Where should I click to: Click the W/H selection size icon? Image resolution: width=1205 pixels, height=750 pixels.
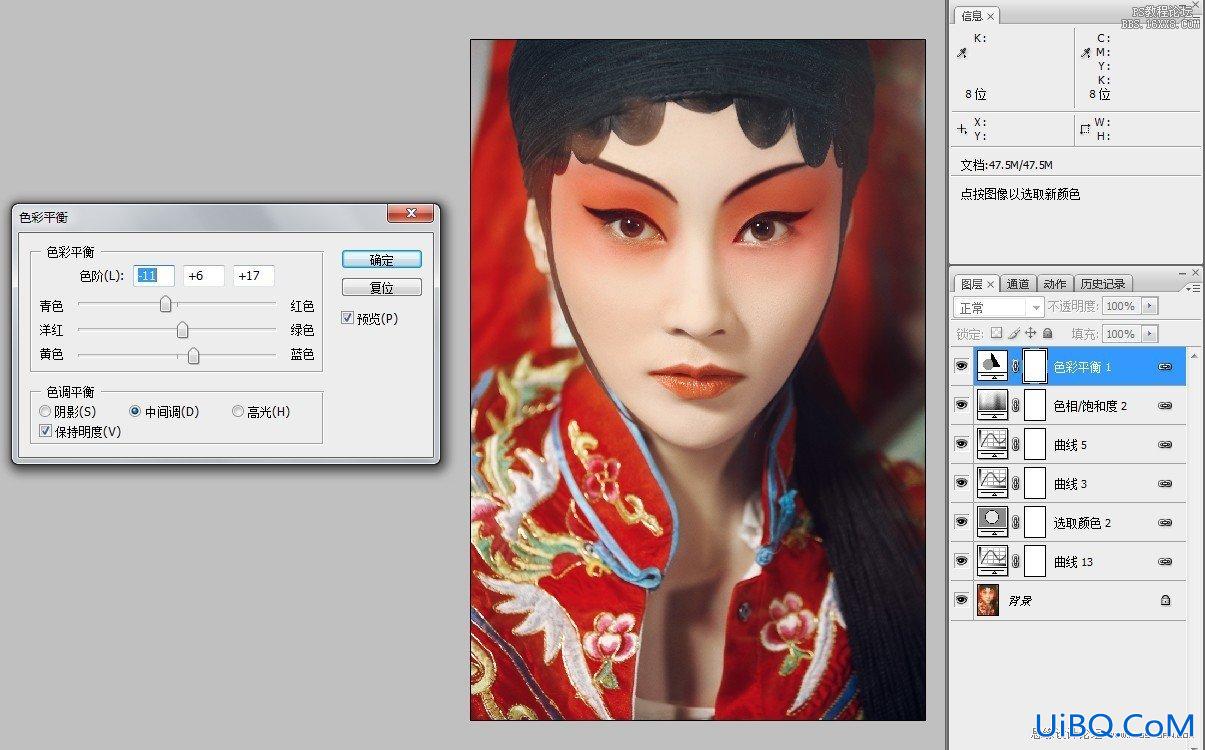(x=1085, y=129)
